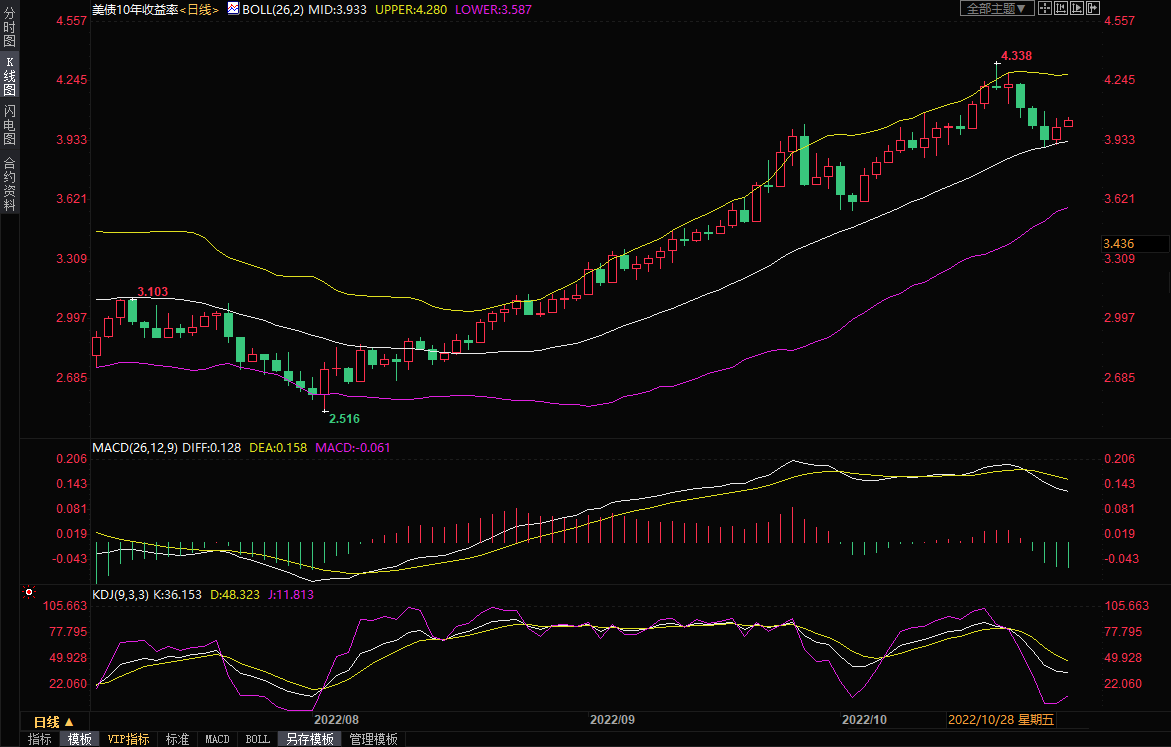Screen dimensions: 1171x747
Task: Open the 全部主题 theme dropdown
Action: [996, 8]
